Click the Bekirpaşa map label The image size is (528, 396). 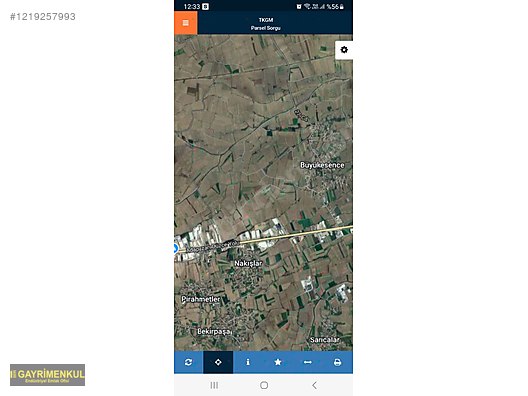pos(214,332)
